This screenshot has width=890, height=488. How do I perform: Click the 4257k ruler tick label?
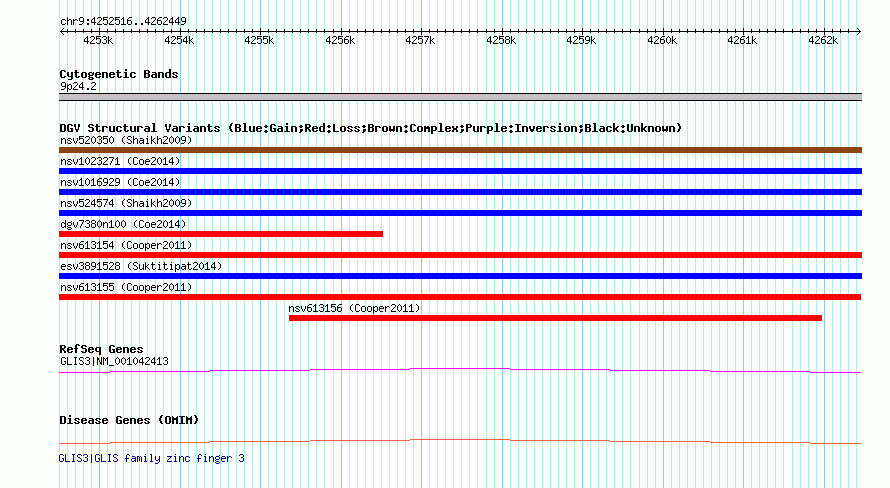pyautogui.click(x=420, y=40)
